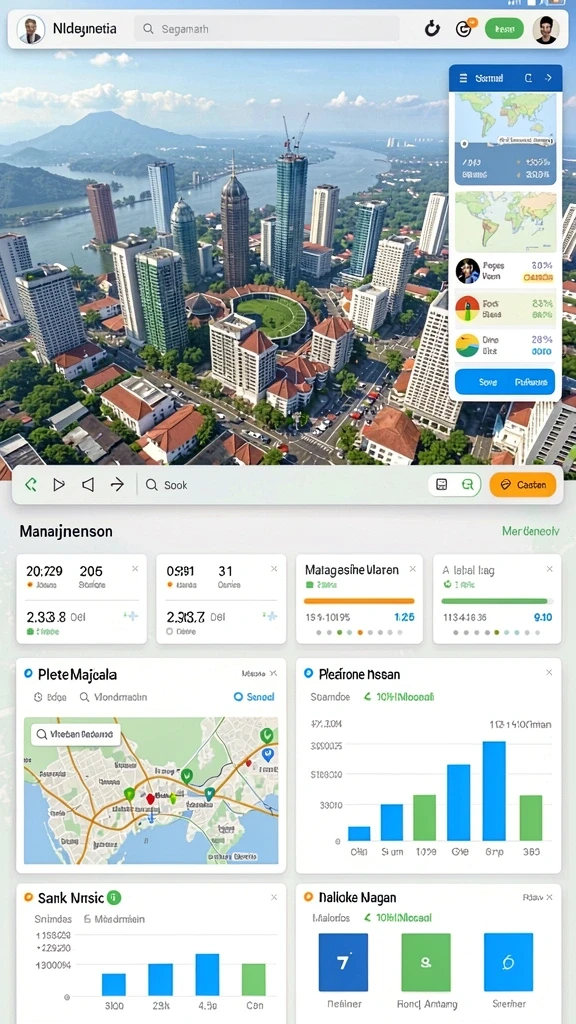Select the orange pagination dot in Matagesihe card

359,632
